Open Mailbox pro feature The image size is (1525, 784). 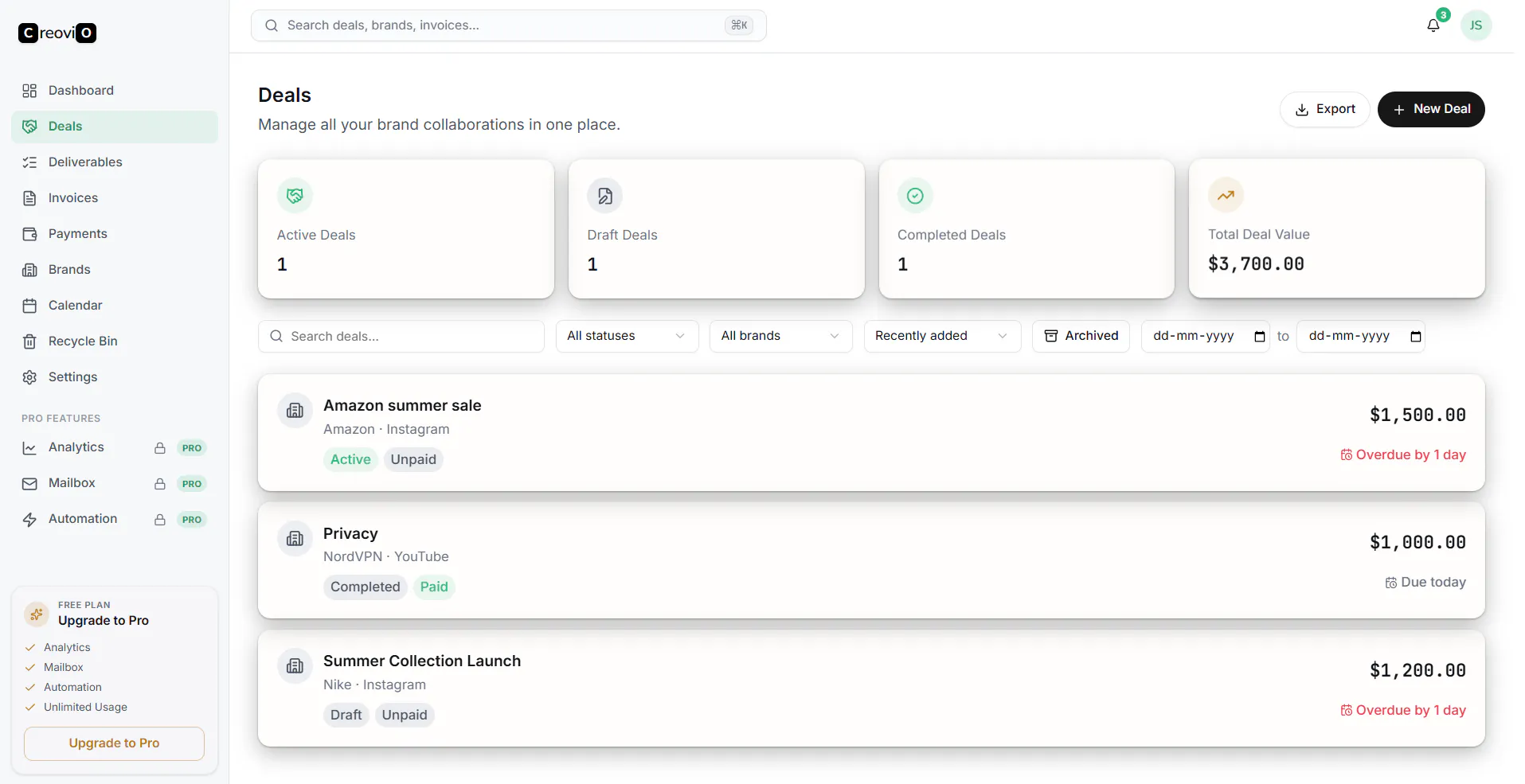(115, 483)
